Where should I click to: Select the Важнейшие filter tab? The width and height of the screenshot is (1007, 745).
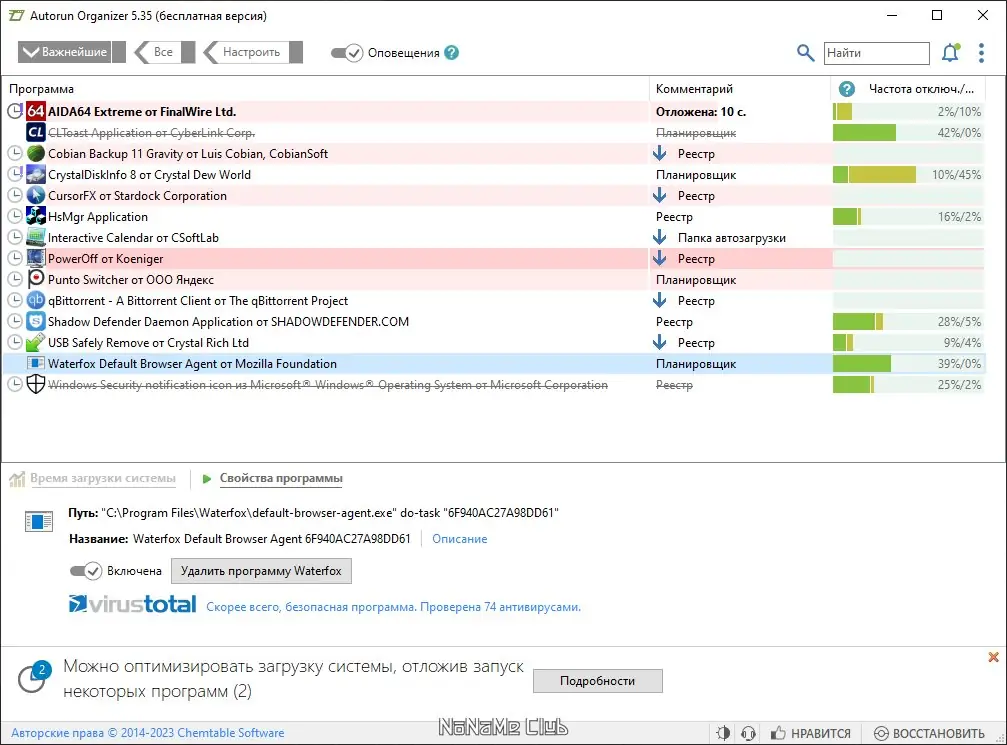click(71, 52)
